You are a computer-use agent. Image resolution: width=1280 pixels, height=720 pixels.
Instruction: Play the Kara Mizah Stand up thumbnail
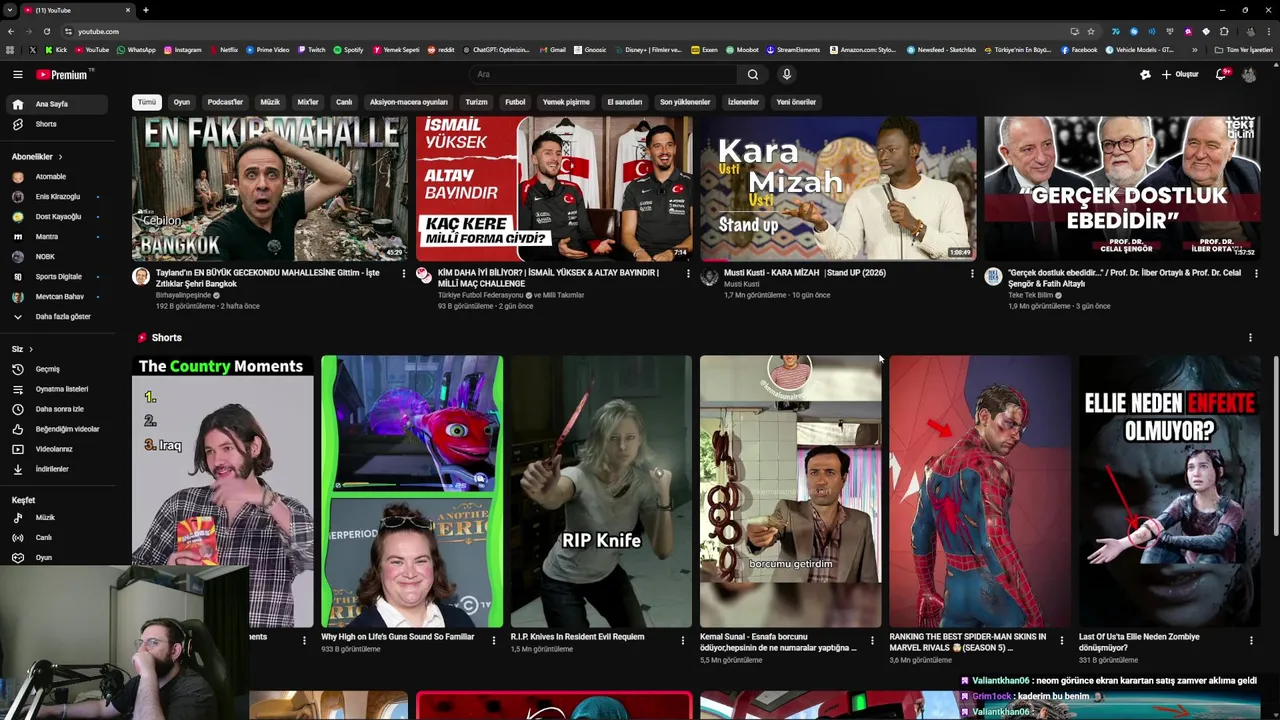coord(838,188)
